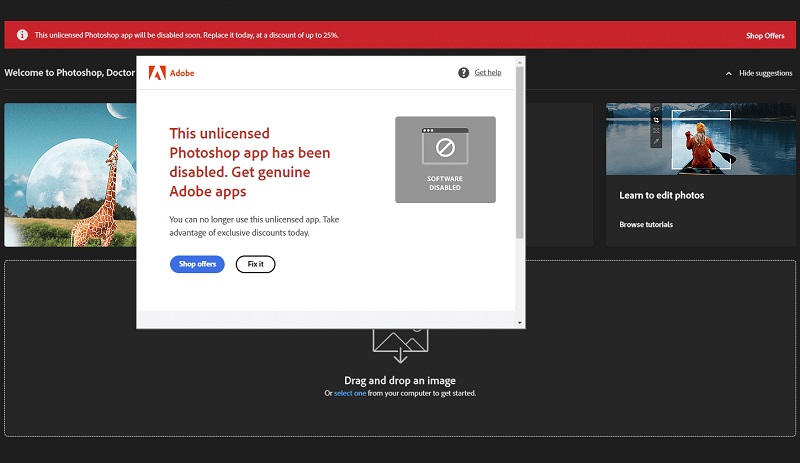Viewport: 800px width, 463px height.
Task: Click the Drag and drop an image text
Action: [400, 380]
